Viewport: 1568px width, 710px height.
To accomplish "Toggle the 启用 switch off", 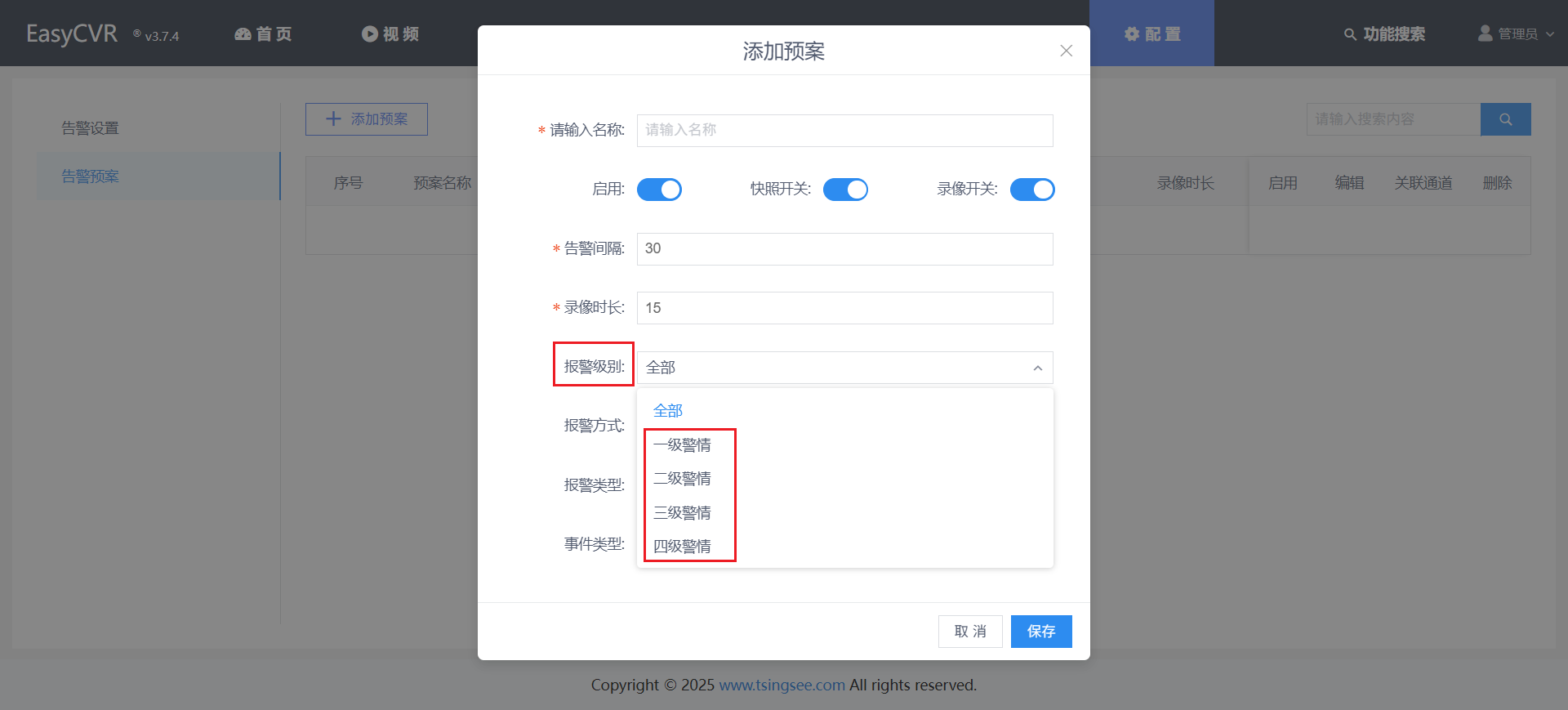I will click(x=659, y=190).
